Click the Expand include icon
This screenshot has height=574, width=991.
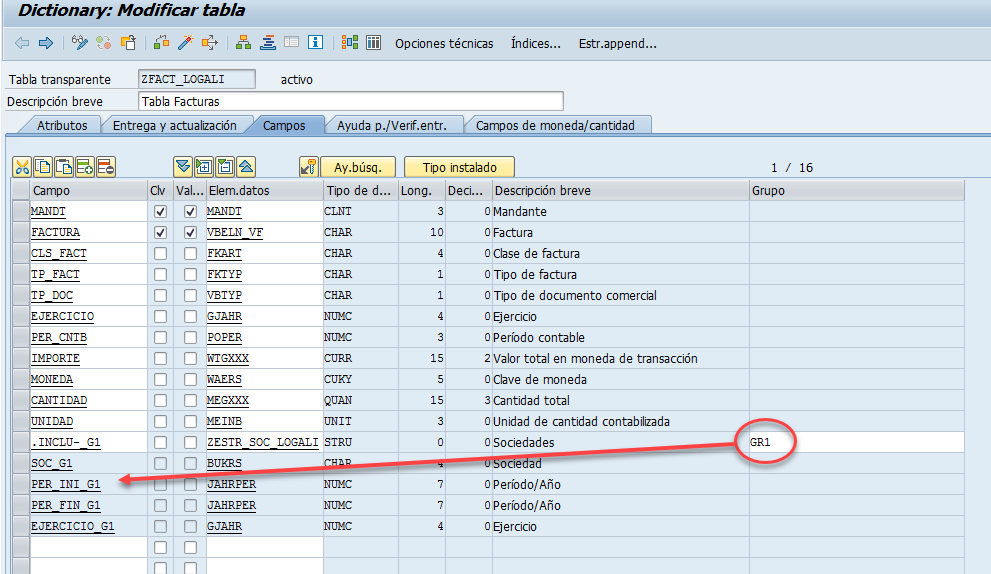click(204, 167)
